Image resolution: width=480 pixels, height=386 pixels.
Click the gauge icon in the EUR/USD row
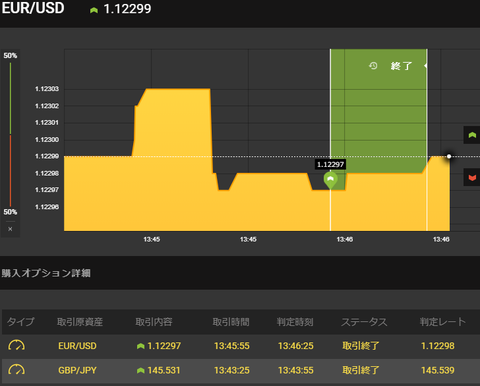pos(16,346)
